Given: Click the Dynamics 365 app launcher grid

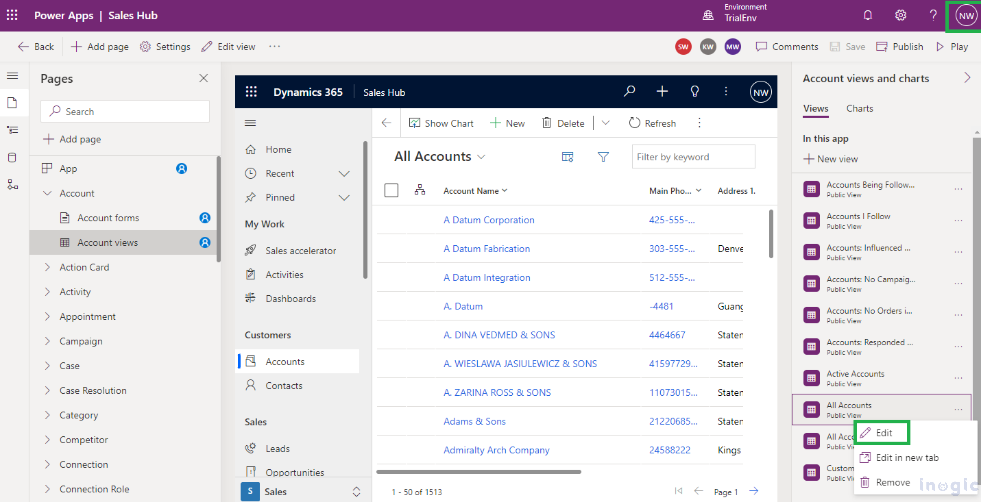Looking at the screenshot, I should click(251, 92).
